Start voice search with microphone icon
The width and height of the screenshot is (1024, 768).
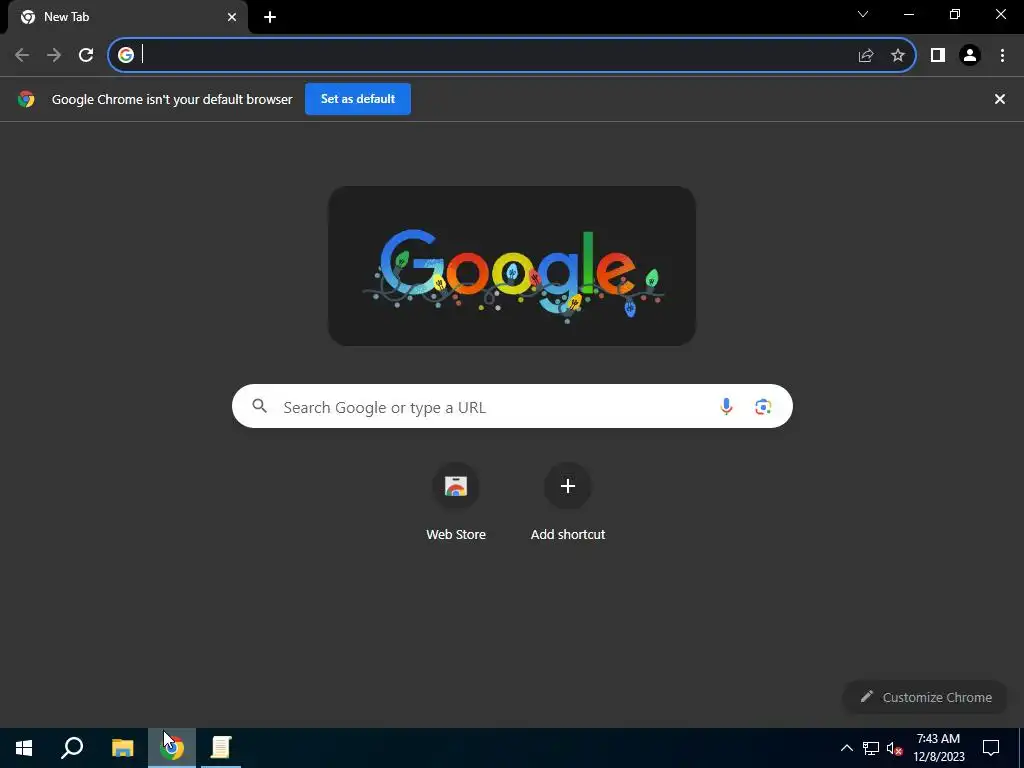point(726,407)
